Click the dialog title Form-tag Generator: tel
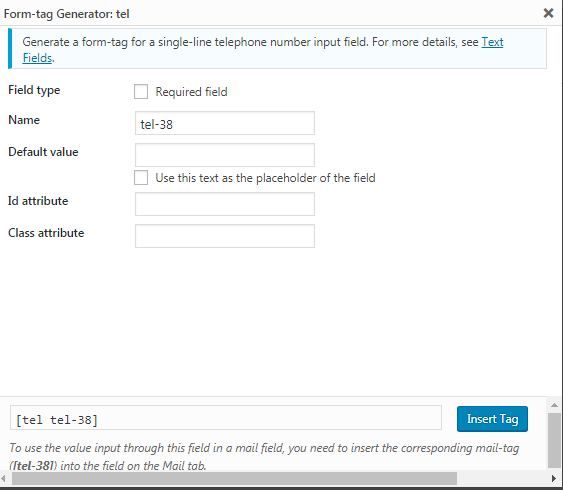The width and height of the screenshot is (563, 490). tap(66, 14)
